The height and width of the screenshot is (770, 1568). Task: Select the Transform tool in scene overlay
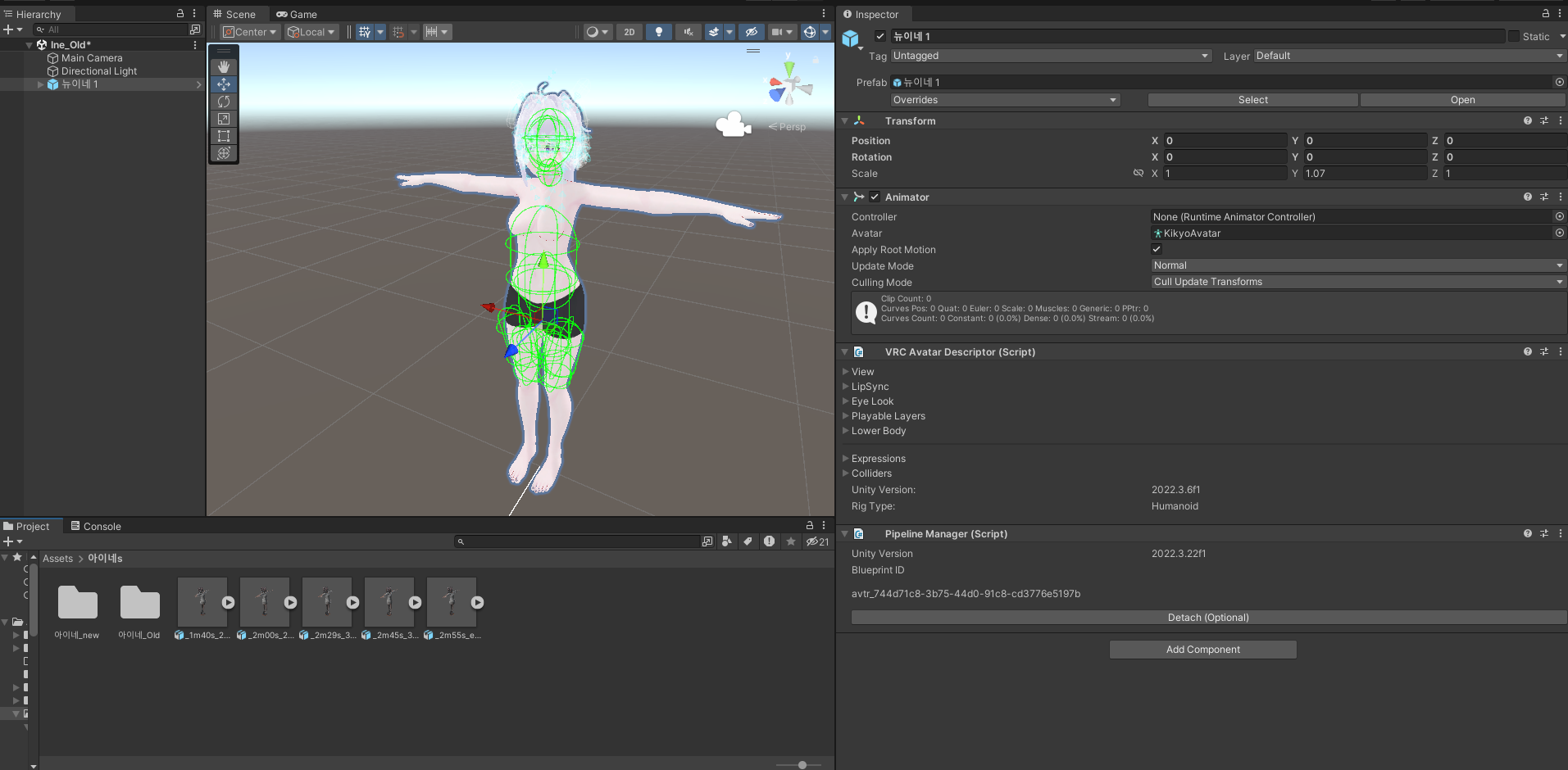pyautogui.click(x=224, y=153)
